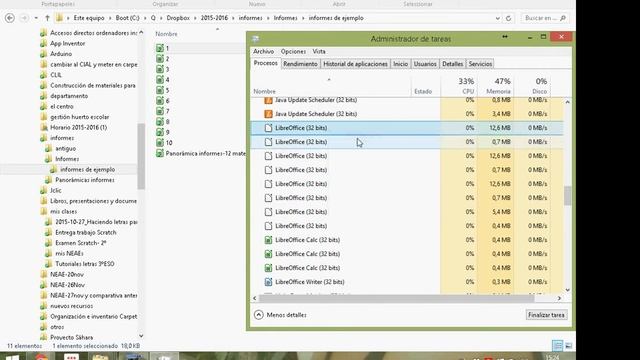This screenshot has height=360, width=640.
Task: Click search magnifier in Explorer
Action: (x=563, y=18)
